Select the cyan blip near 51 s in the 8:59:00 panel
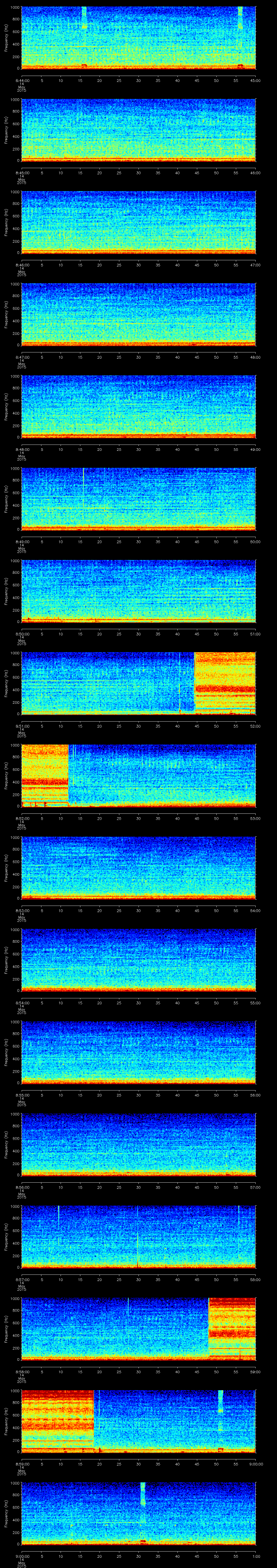The height and width of the screenshot is (1568, 277). point(220,1402)
